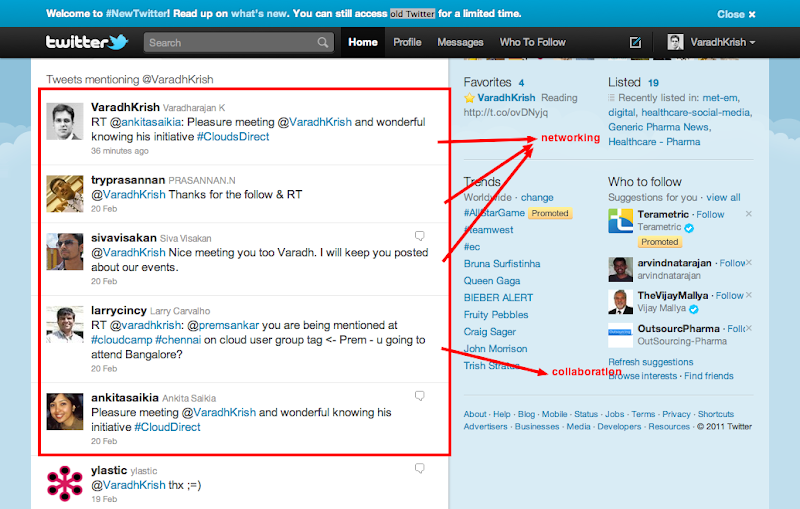The width and height of the screenshot is (800, 509).
Task: Open OutsourcPharma profile logo
Action: pyautogui.click(x=620, y=335)
